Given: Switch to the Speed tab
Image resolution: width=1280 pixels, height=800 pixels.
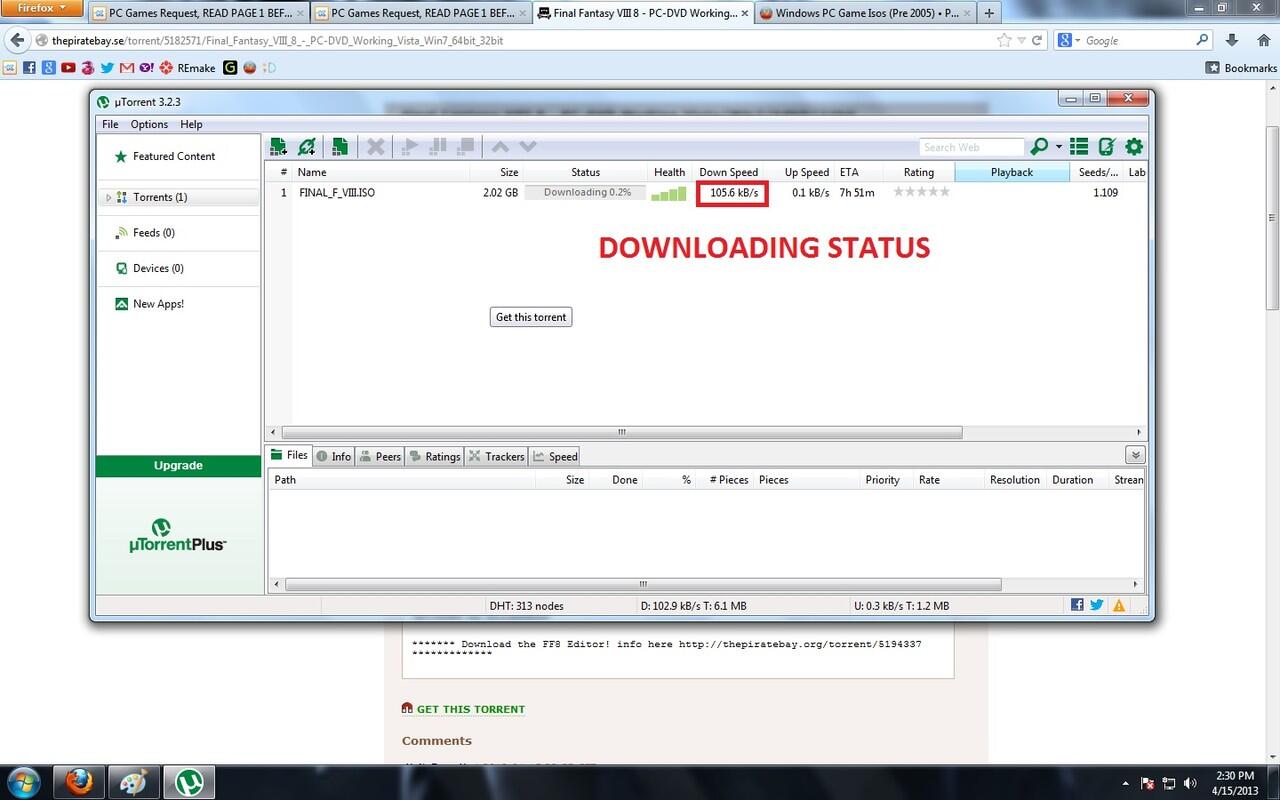Looking at the screenshot, I should pyautogui.click(x=555, y=456).
